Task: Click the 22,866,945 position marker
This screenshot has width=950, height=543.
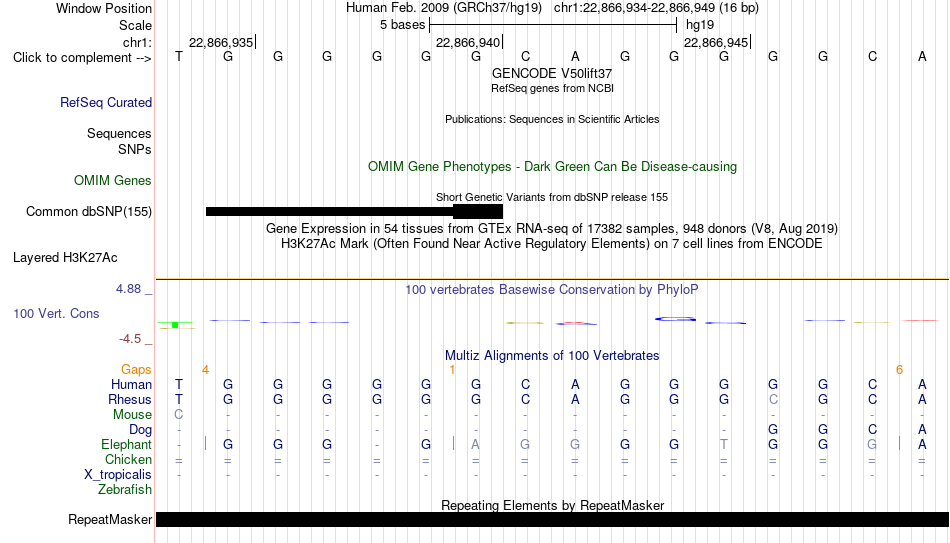Action: coord(717,42)
